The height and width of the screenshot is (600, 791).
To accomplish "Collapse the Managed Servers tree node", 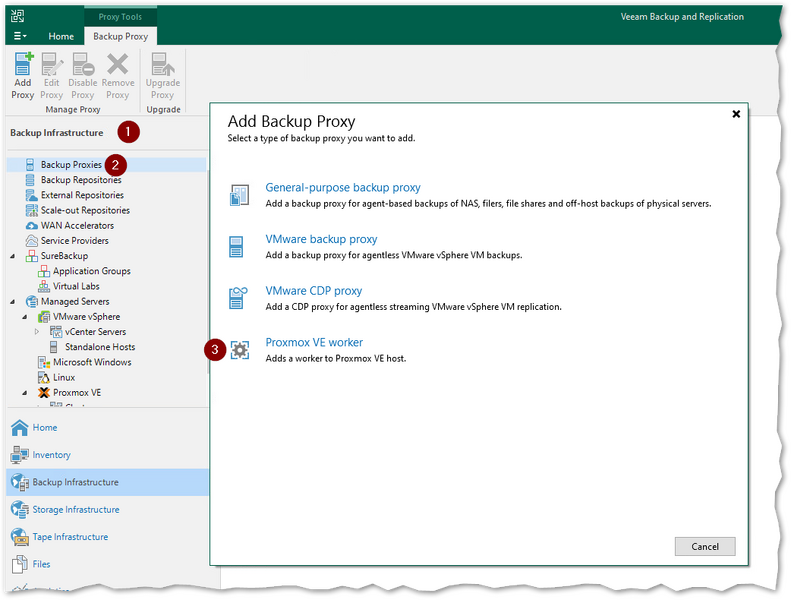I will [x=14, y=301].
